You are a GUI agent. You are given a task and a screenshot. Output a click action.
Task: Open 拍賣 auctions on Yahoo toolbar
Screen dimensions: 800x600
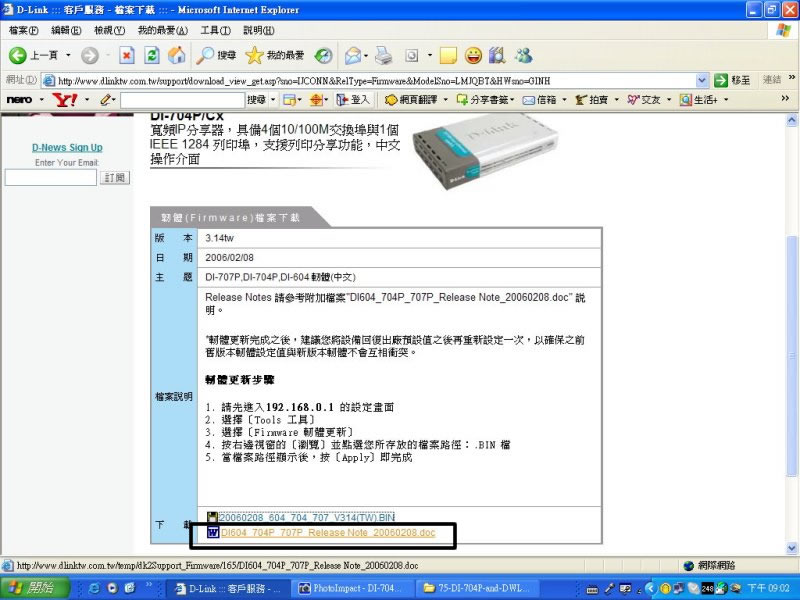point(591,99)
